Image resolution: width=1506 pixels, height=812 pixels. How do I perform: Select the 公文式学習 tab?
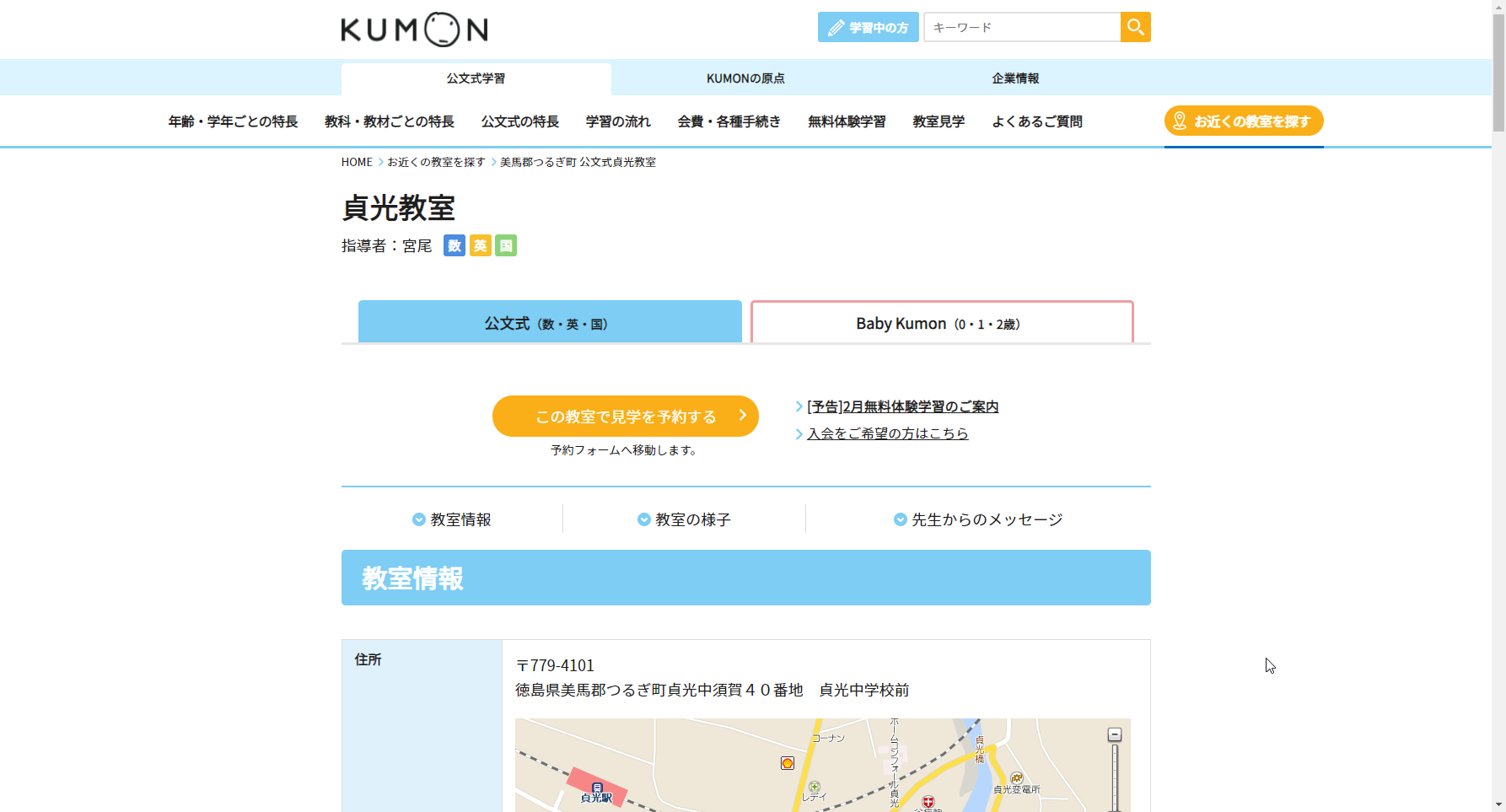point(476,78)
